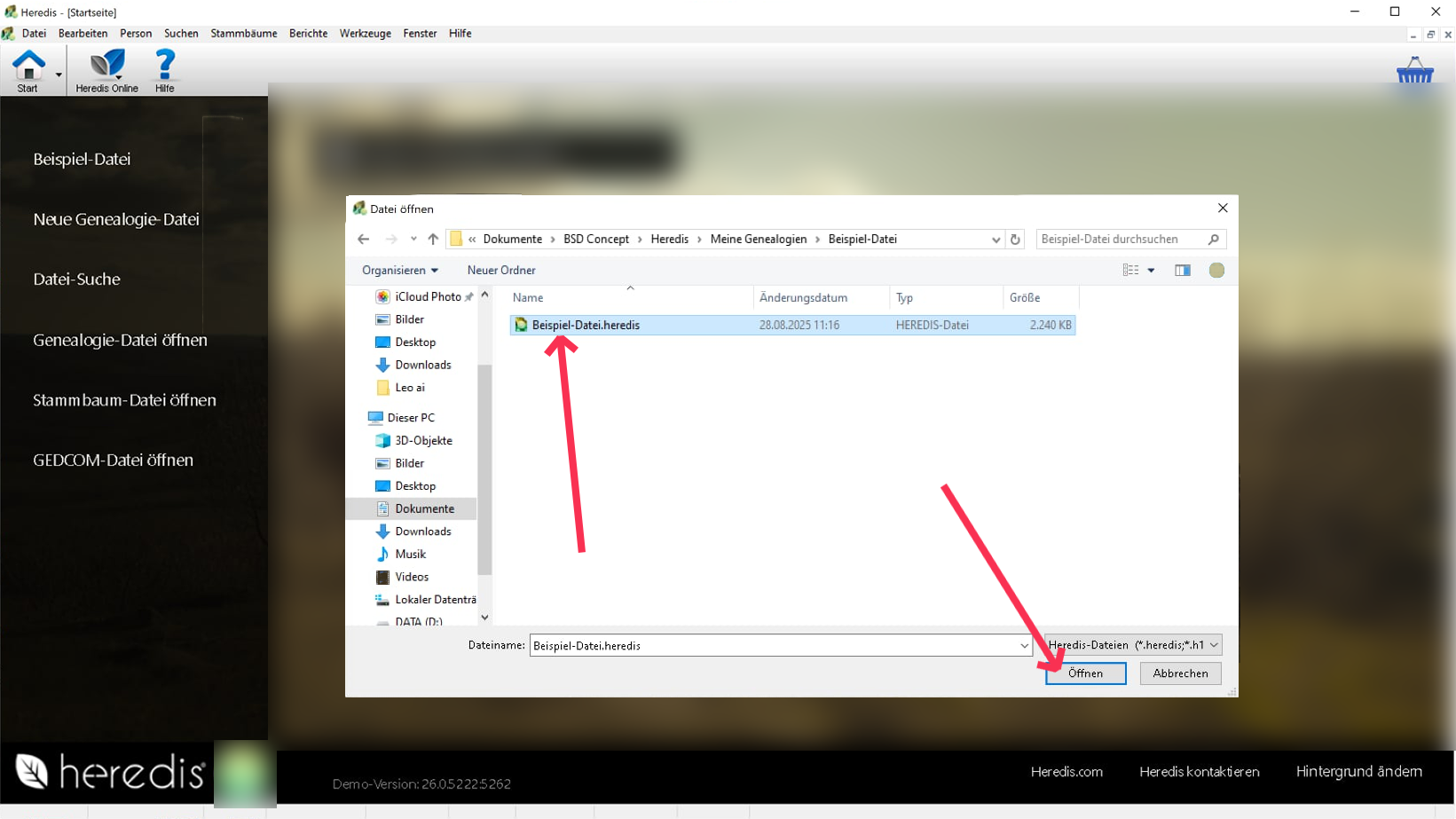Cancel the dialog with Abbrechen

[1180, 673]
